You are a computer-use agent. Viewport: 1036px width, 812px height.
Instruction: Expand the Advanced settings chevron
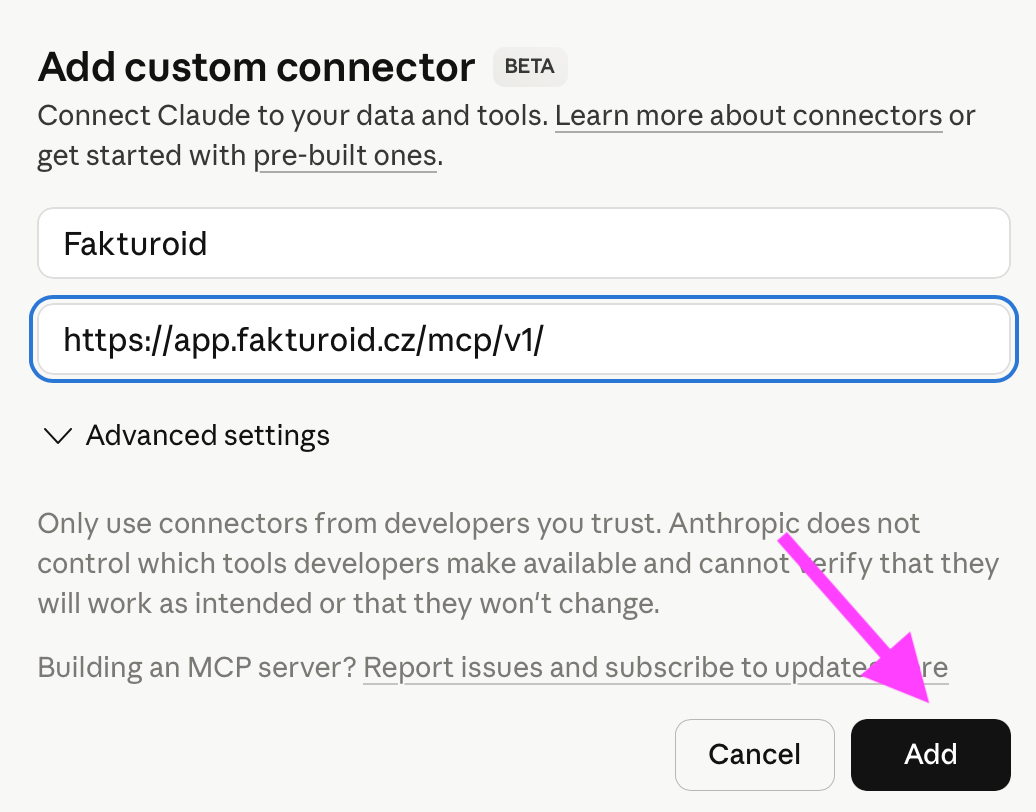tap(59, 436)
